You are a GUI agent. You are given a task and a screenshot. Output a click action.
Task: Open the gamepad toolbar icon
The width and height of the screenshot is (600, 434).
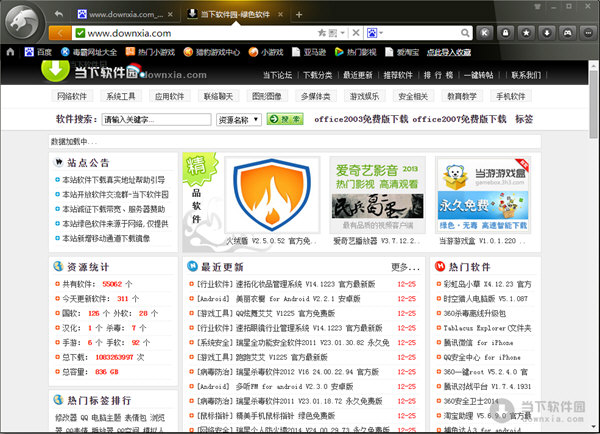tap(567, 33)
